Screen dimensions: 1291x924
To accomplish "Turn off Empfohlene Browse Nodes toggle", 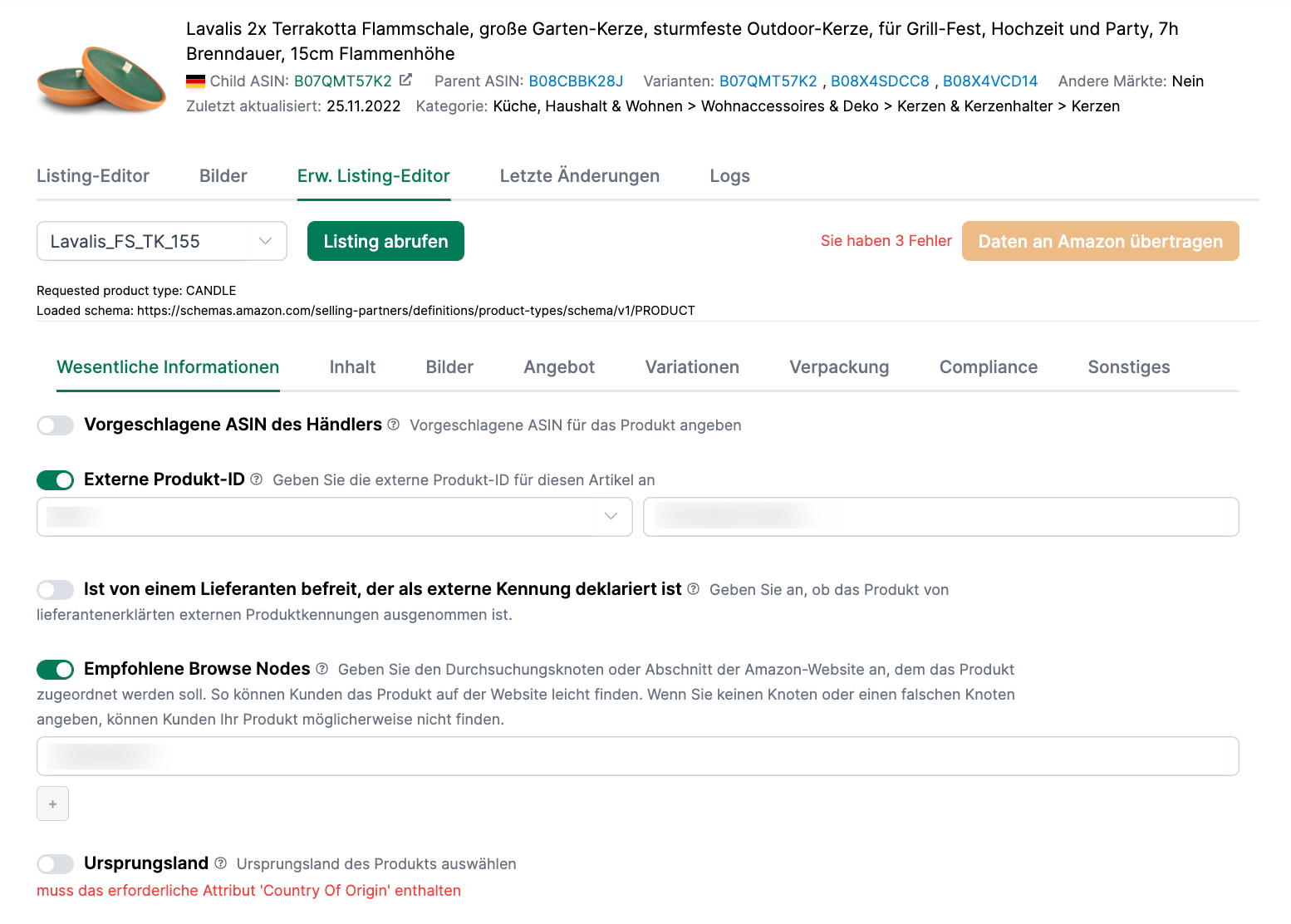I will coord(55,670).
